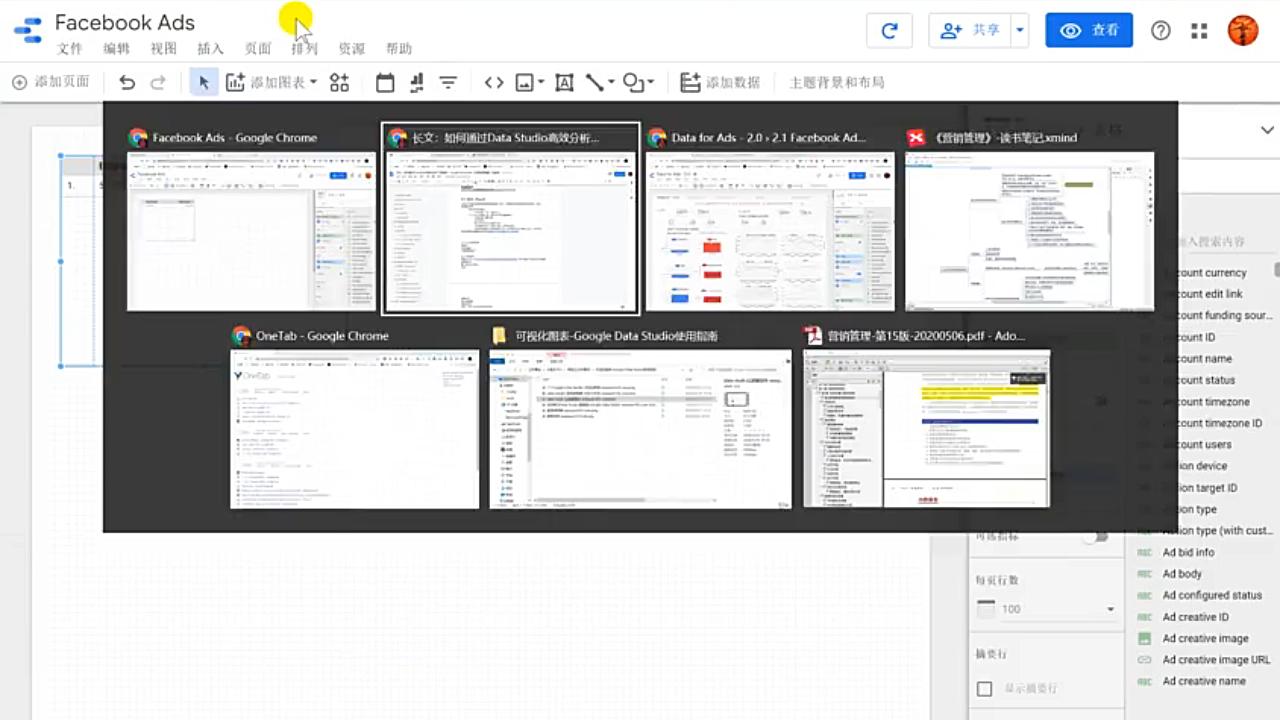Insert a filter control icon
Viewport: 1280px width, 720px height.
pyautogui.click(x=448, y=83)
